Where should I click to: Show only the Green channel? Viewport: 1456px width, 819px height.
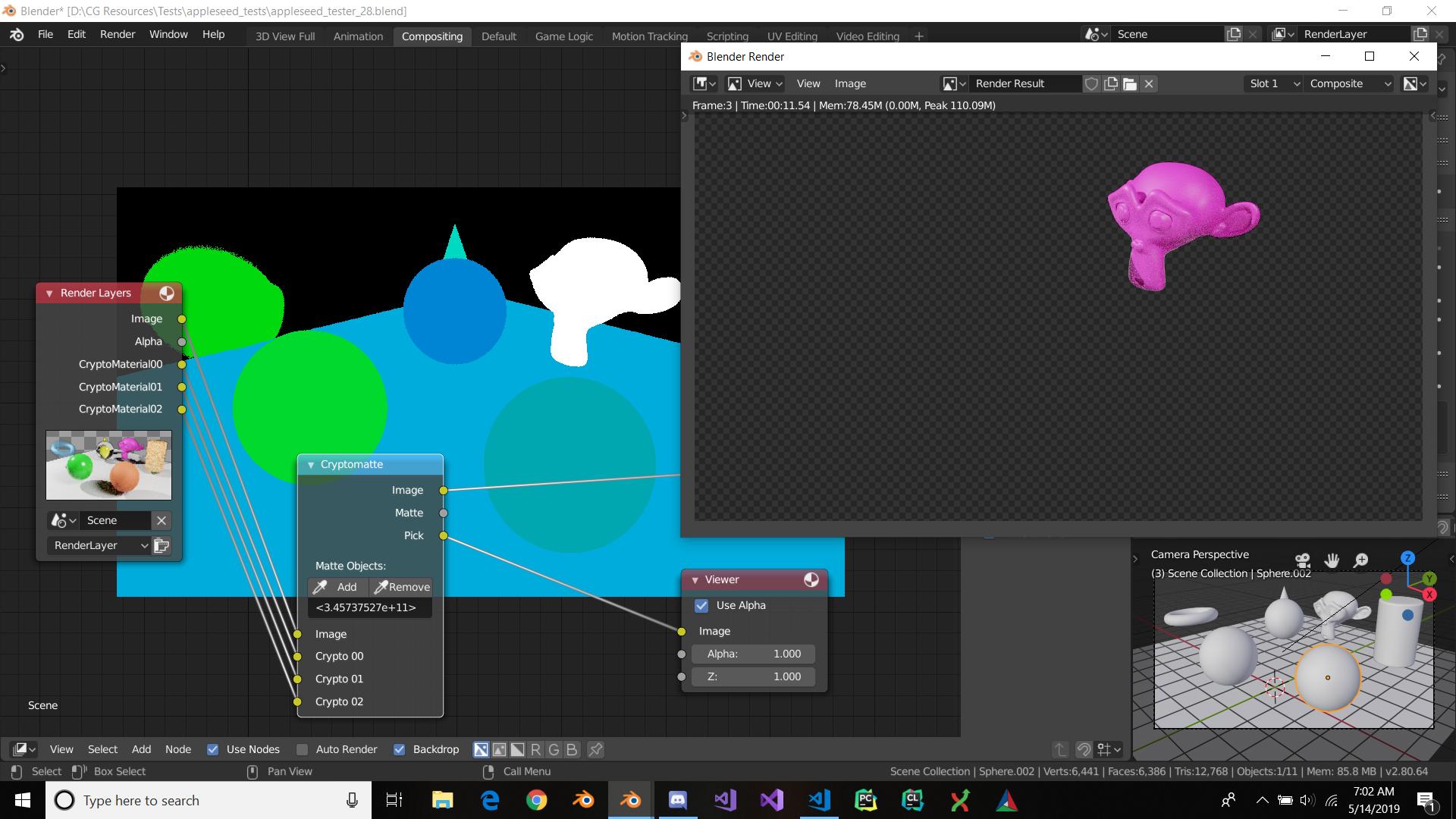(x=554, y=749)
